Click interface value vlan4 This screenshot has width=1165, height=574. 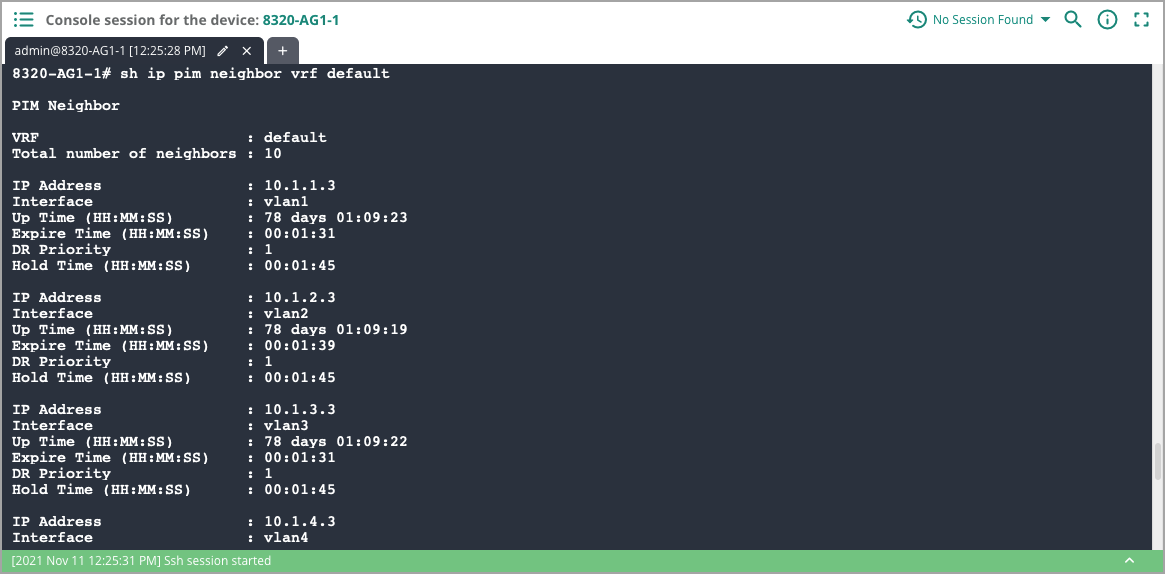286,538
